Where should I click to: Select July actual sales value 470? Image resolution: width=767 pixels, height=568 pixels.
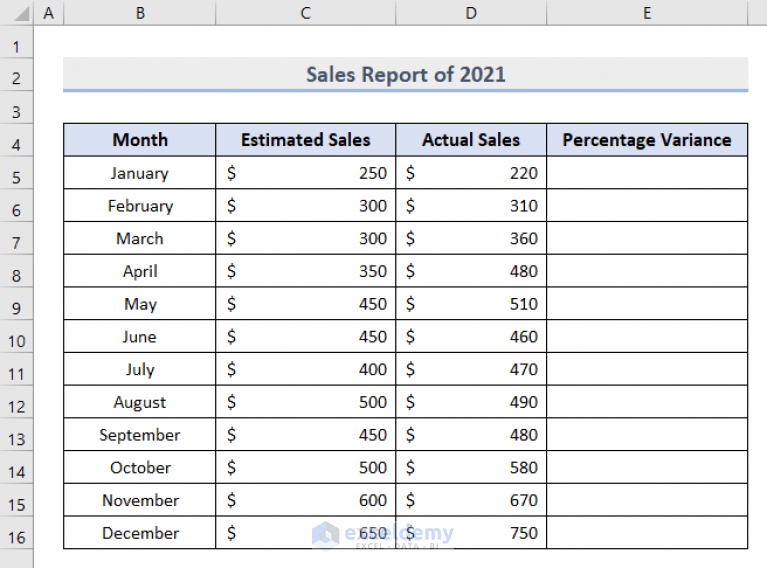pos(471,369)
